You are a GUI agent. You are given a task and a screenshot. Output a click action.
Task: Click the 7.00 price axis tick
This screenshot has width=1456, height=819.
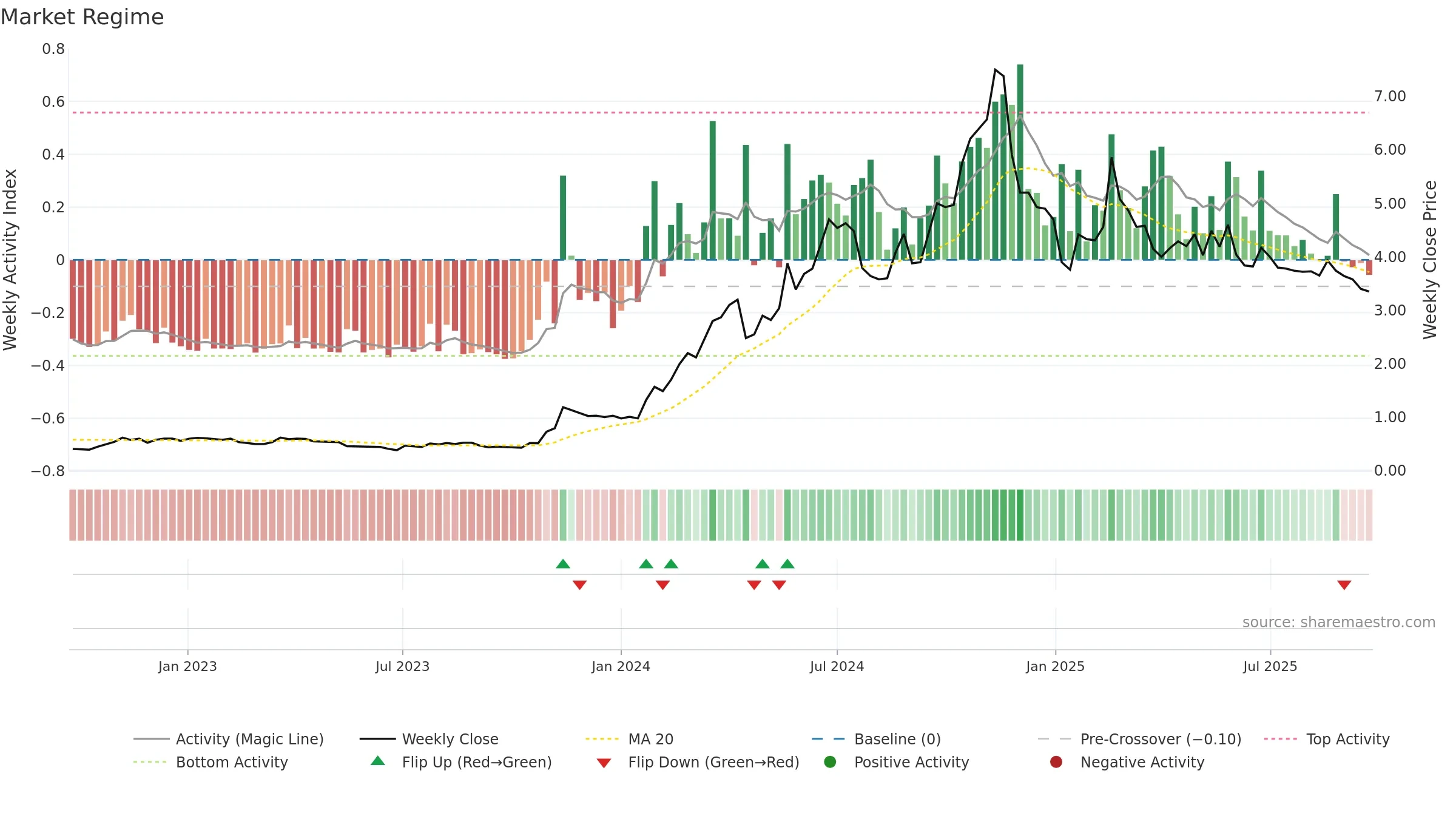tap(1390, 96)
